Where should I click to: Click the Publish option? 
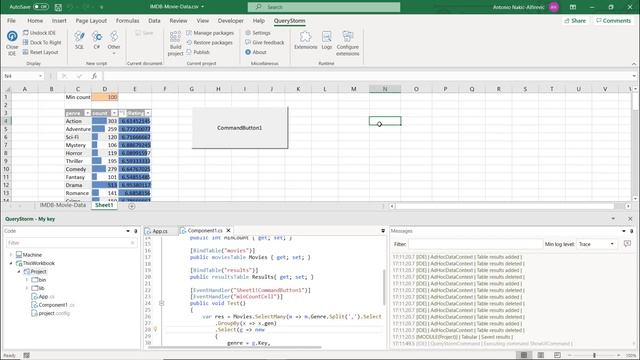pyautogui.click(x=198, y=52)
